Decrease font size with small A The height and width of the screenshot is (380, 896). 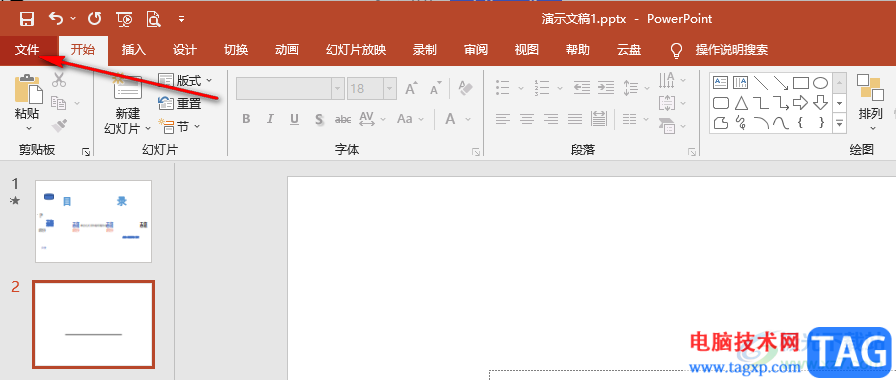[435, 89]
